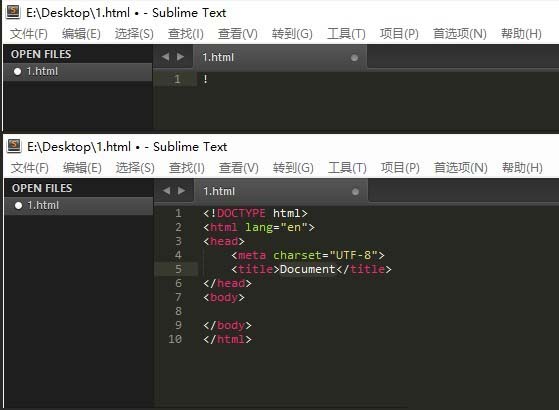Screen dimensions: 559x410
Task: Open 查找(I) menu in the upper window
Action: click(x=185, y=34)
